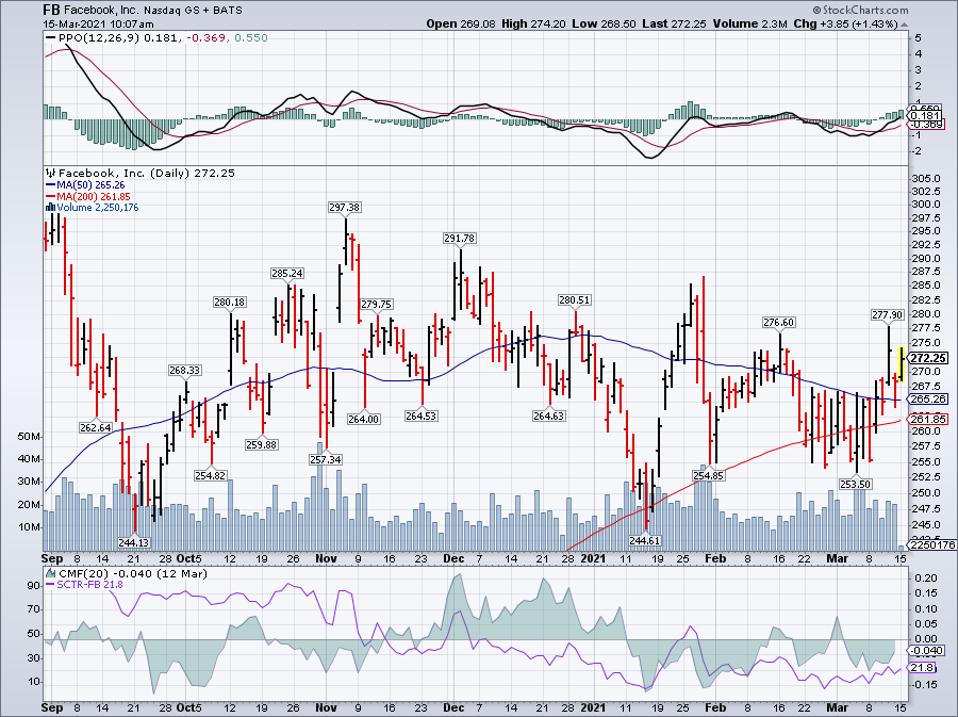Click the 276.60 price label

pos(779,322)
